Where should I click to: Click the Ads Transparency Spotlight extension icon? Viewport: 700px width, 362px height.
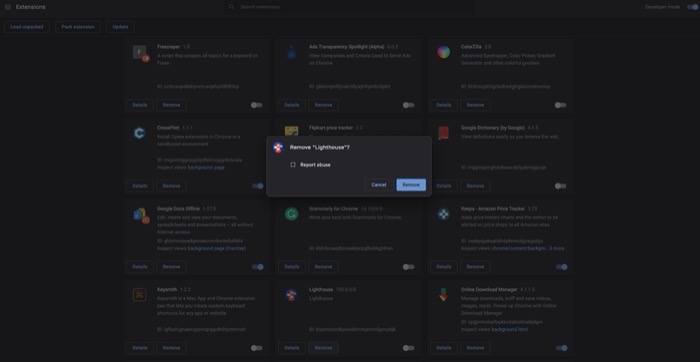point(292,53)
